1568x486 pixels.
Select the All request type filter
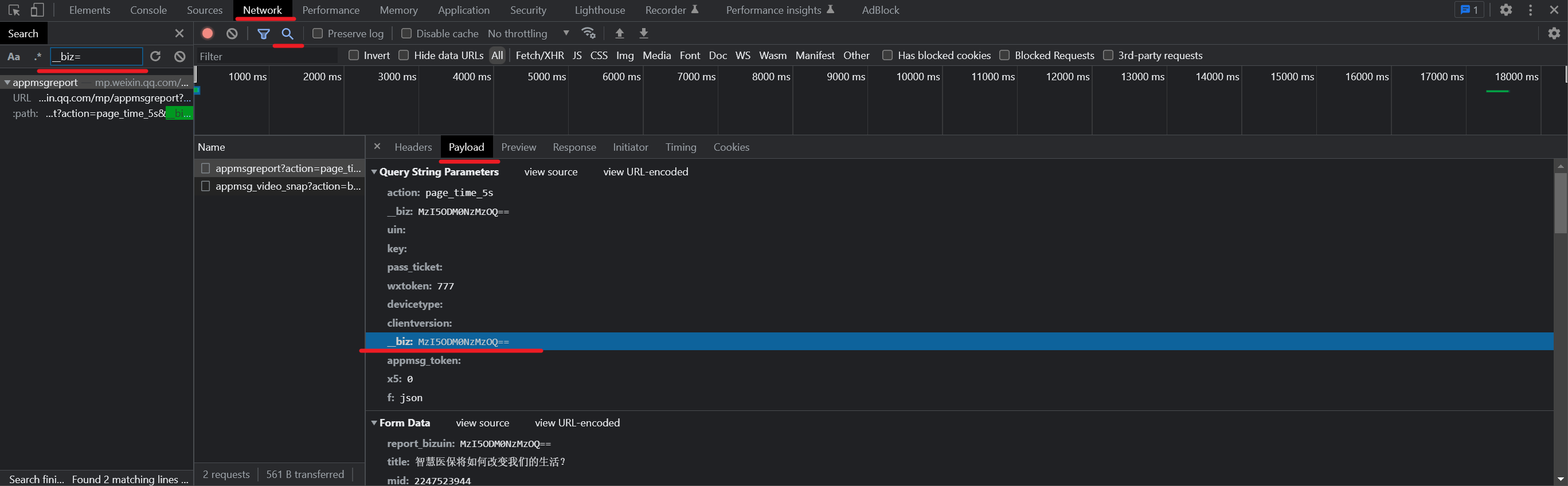(497, 56)
